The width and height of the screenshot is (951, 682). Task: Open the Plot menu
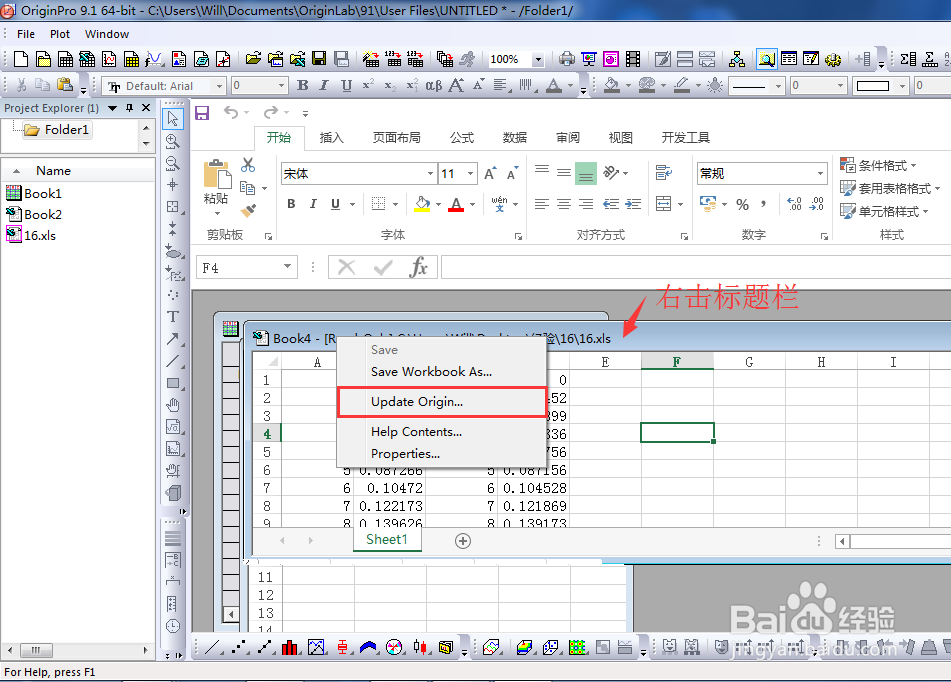59,34
